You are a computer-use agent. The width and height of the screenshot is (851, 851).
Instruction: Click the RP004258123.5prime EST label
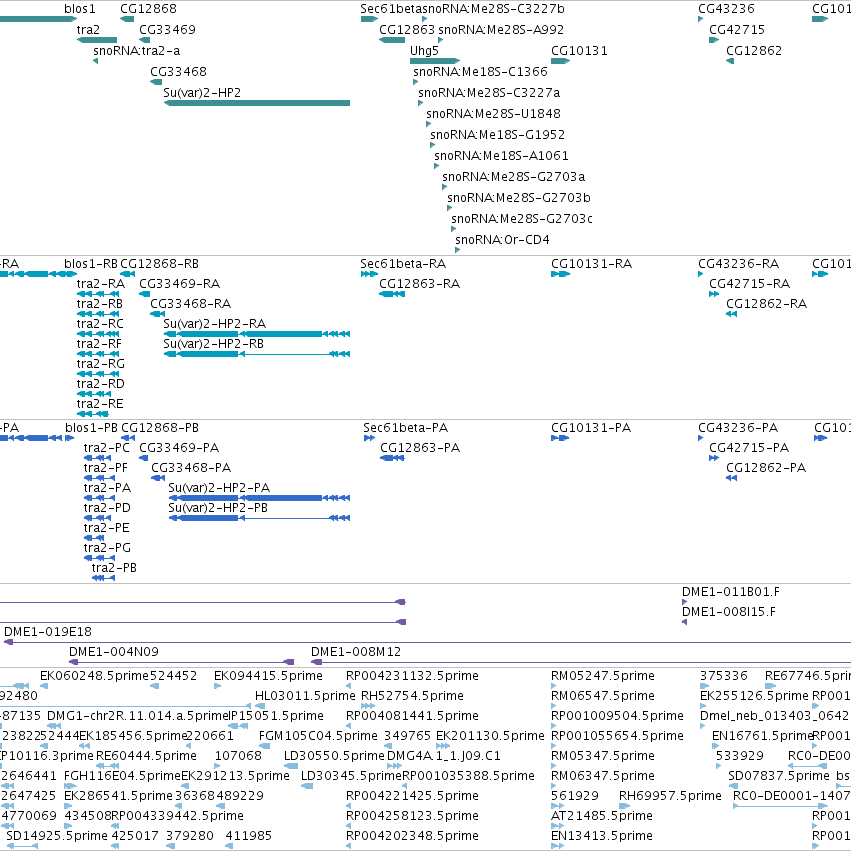pos(412,816)
